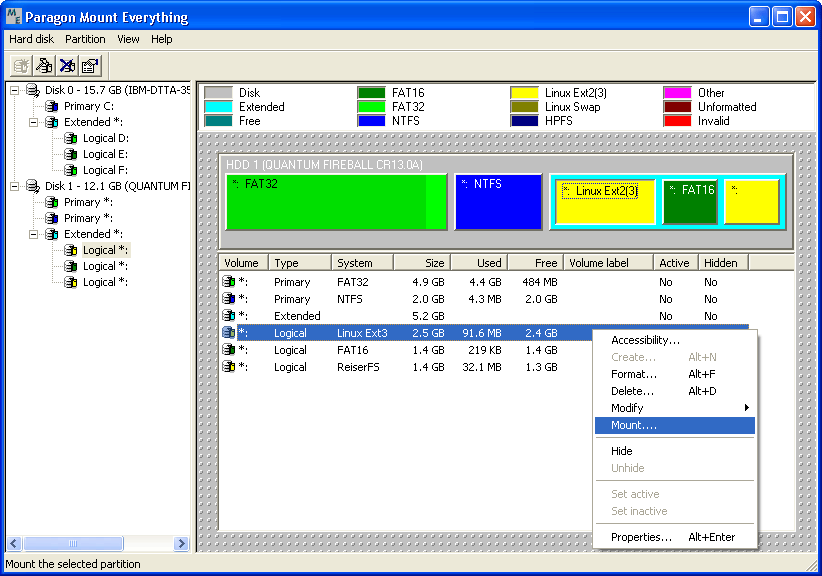Viewport: 822px width, 576px height.
Task: Click the right arrow of tree scrollbar
Action: [181, 544]
